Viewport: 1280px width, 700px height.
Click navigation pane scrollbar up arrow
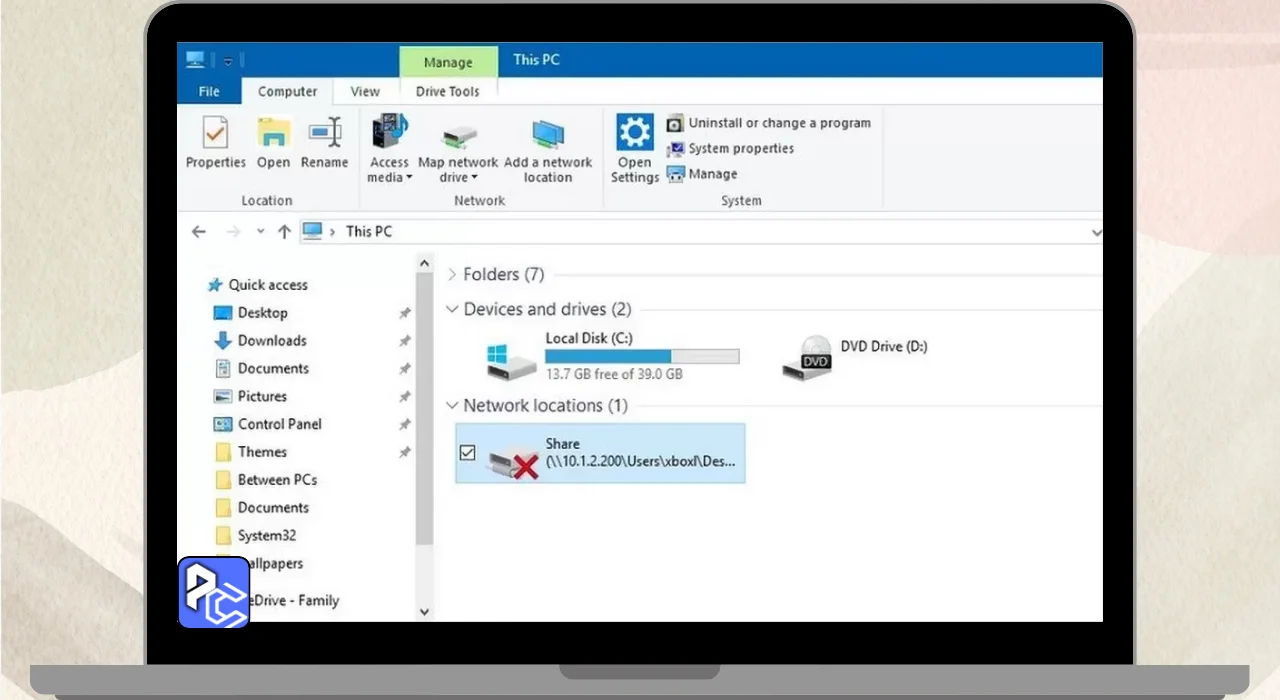point(424,265)
